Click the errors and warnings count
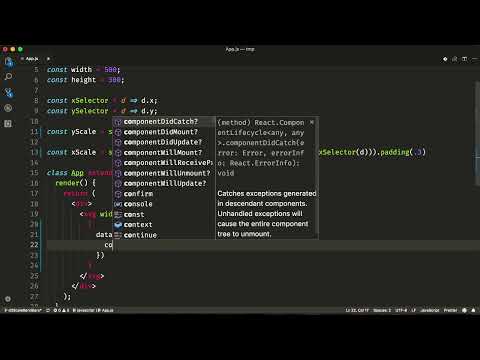 point(61,310)
